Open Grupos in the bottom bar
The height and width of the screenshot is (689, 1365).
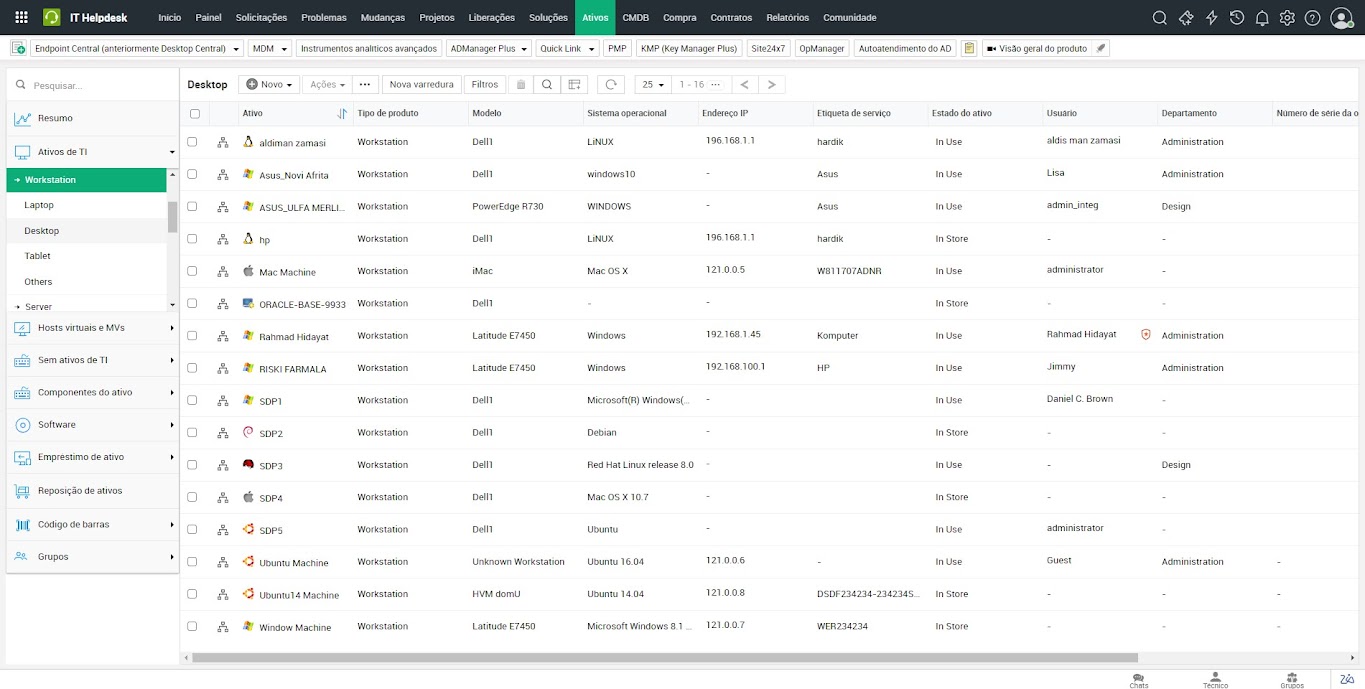click(1292, 680)
